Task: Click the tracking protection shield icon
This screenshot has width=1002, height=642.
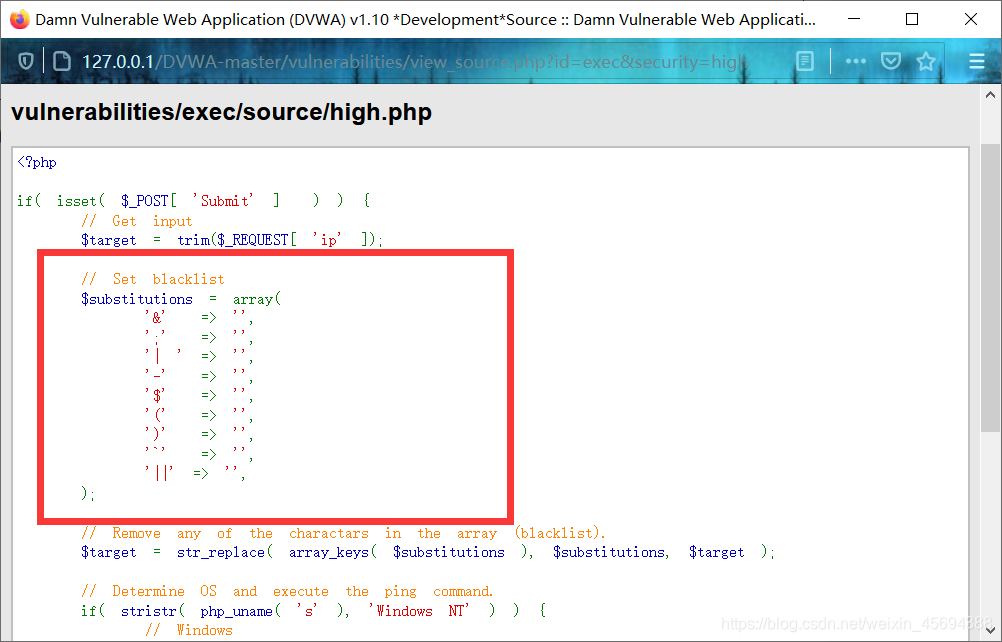Action: pos(26,61)
